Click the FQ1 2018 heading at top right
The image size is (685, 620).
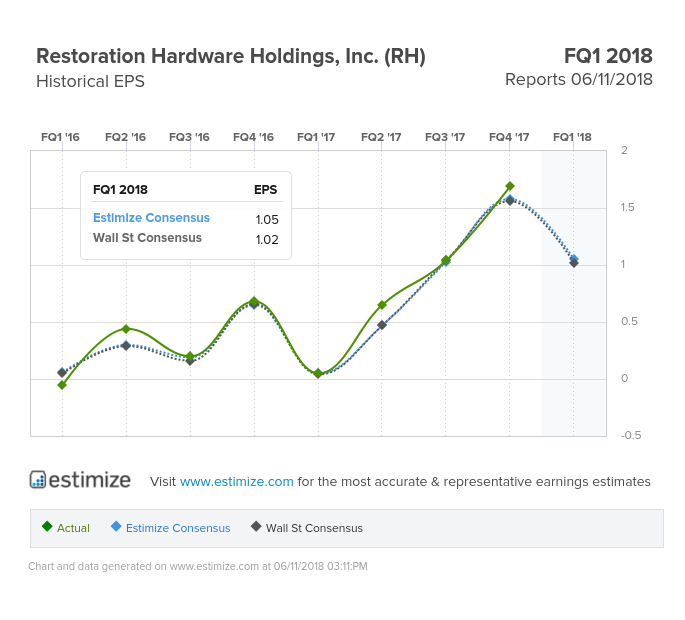coord(608,56)
